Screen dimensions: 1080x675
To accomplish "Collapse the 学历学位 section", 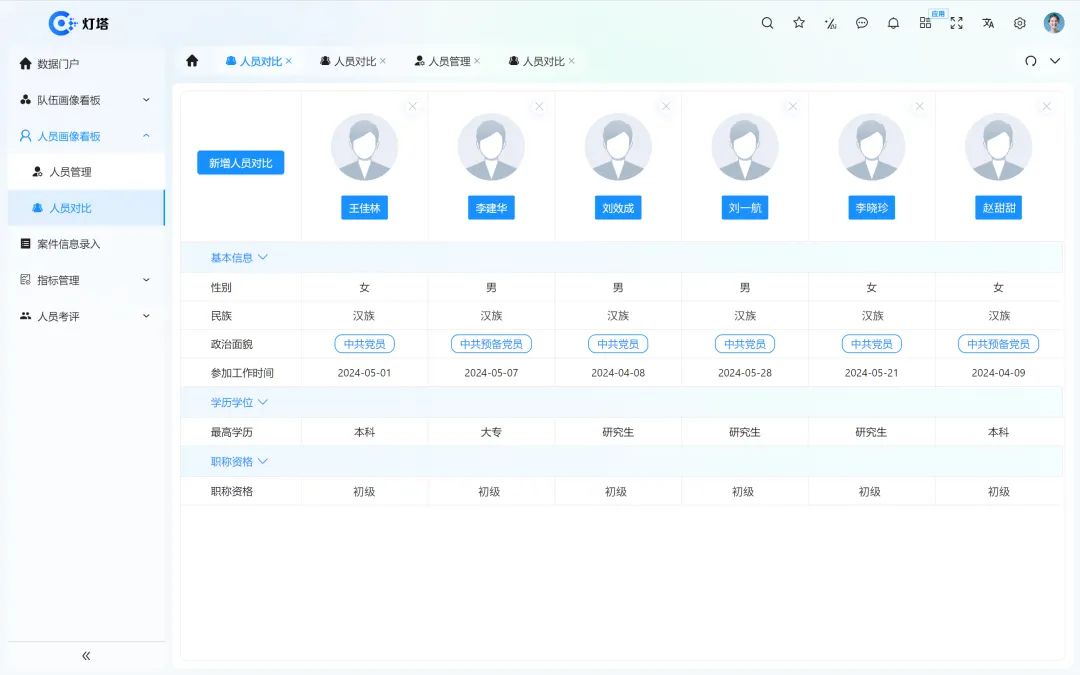I will pyautogui.click(x=238, y=402).
